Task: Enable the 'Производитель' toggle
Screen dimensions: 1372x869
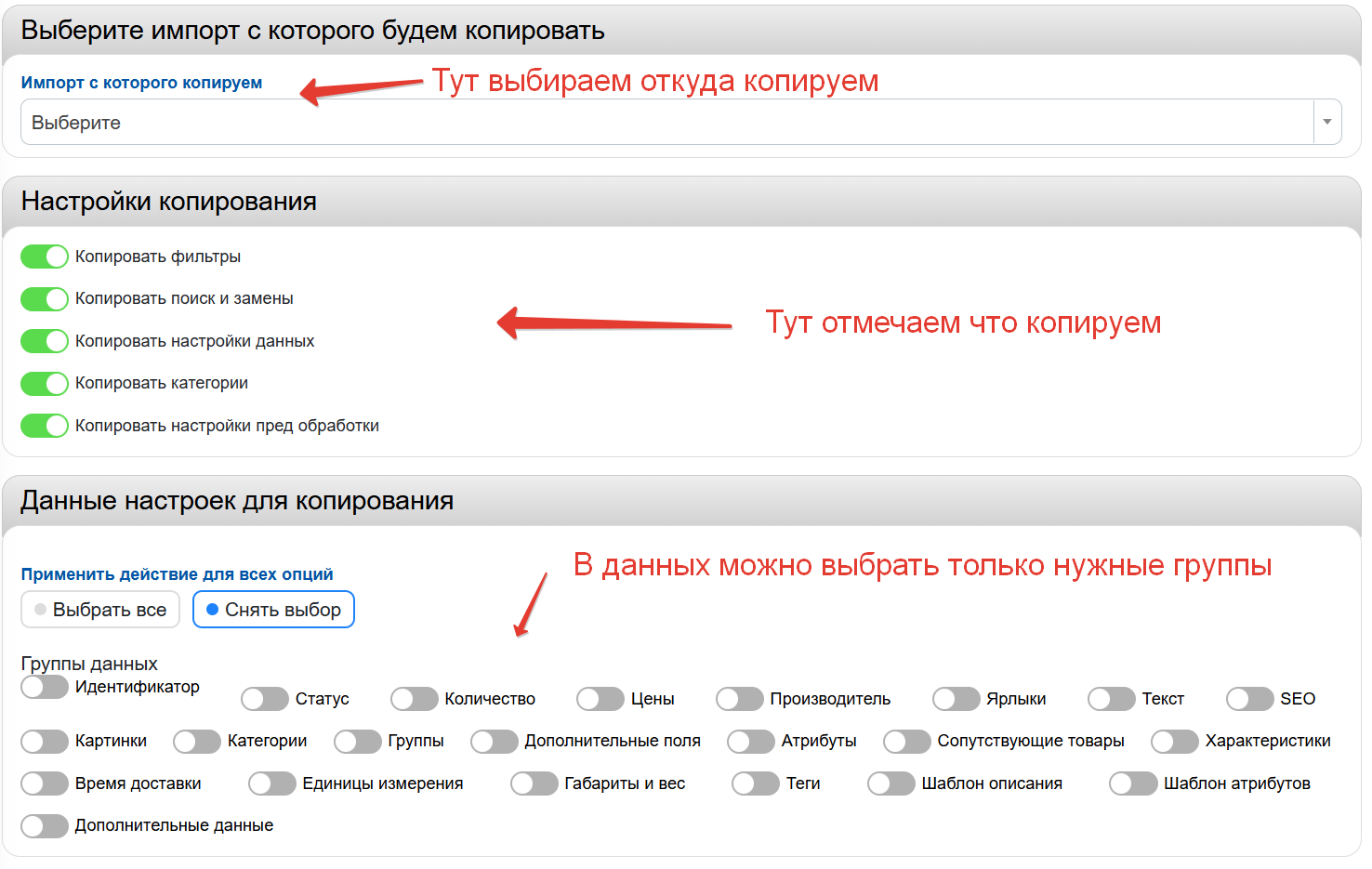Action: click(x=740, y=699)
